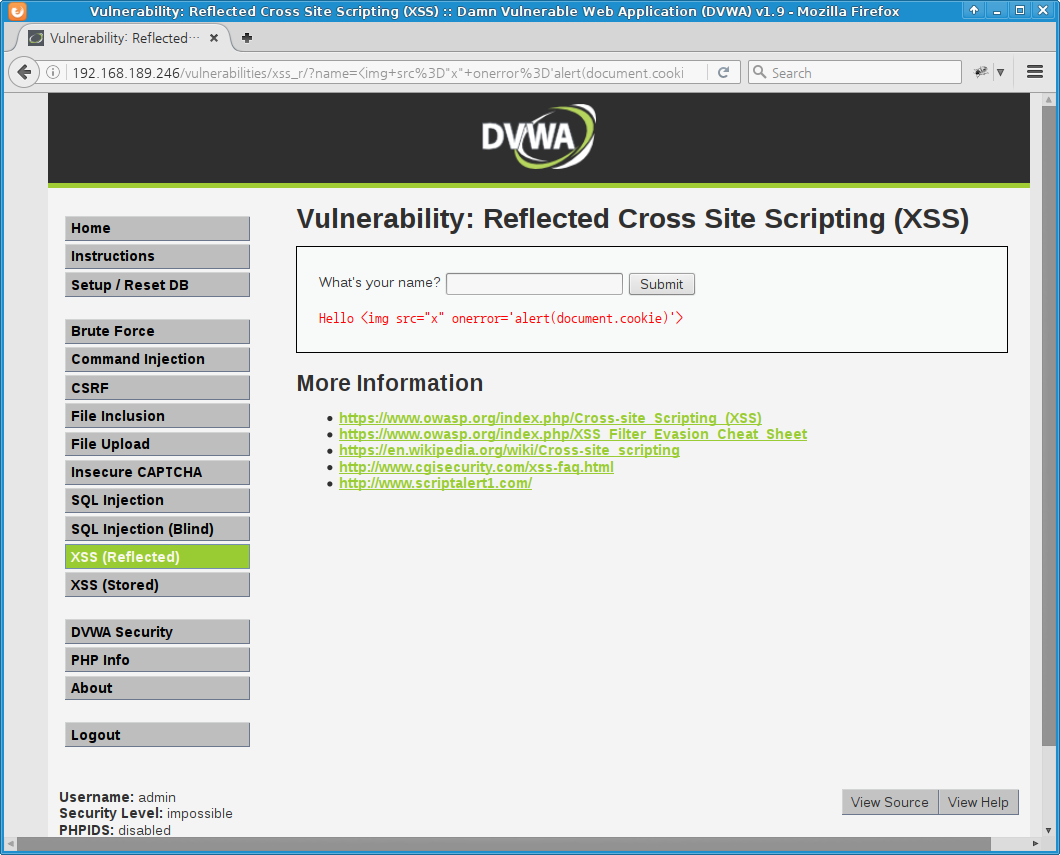Open the Instructions page
The height and width of the screenshot is (855, 1060).
[x=158, y=256]
